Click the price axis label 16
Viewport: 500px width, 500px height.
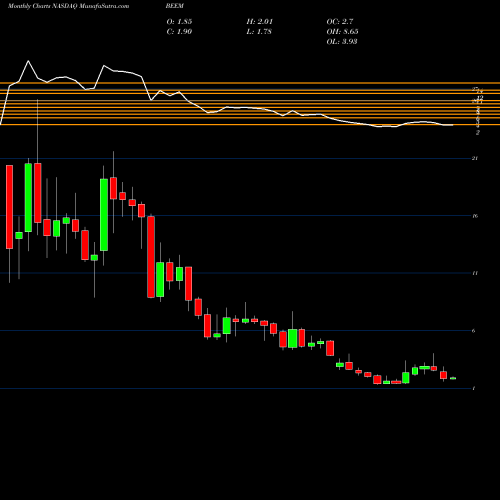[475, 216]
